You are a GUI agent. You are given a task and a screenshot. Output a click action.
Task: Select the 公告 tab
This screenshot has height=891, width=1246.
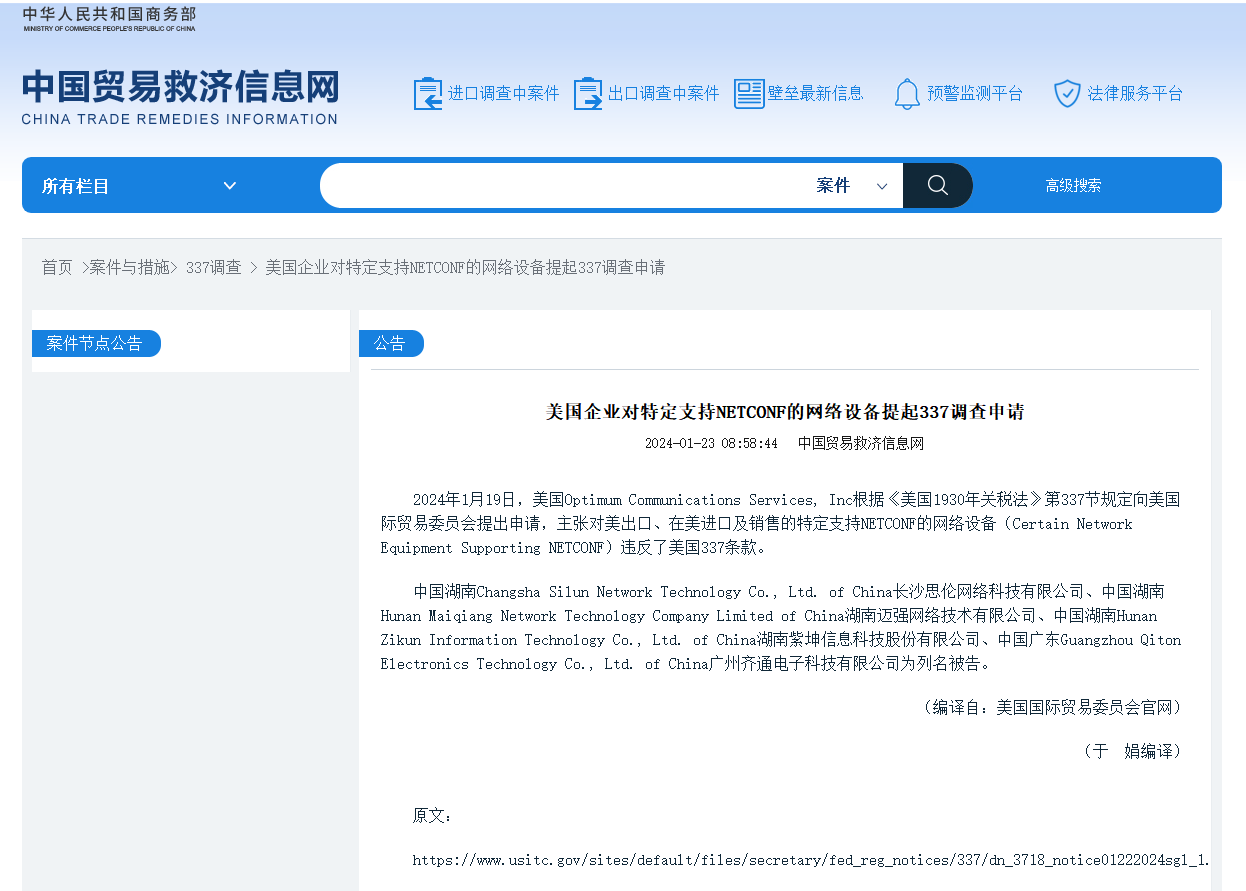click(x=391, y=343)
